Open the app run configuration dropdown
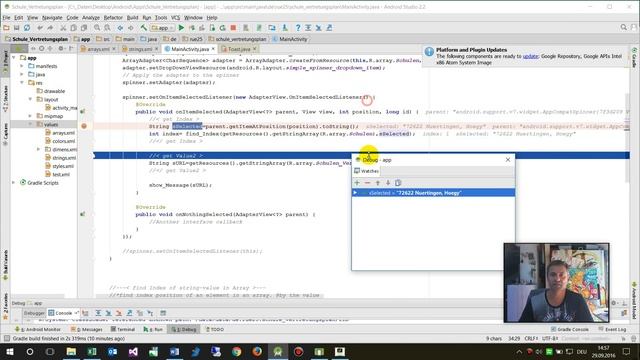Viewport: 640px width, 360px height. coord(162,28)
